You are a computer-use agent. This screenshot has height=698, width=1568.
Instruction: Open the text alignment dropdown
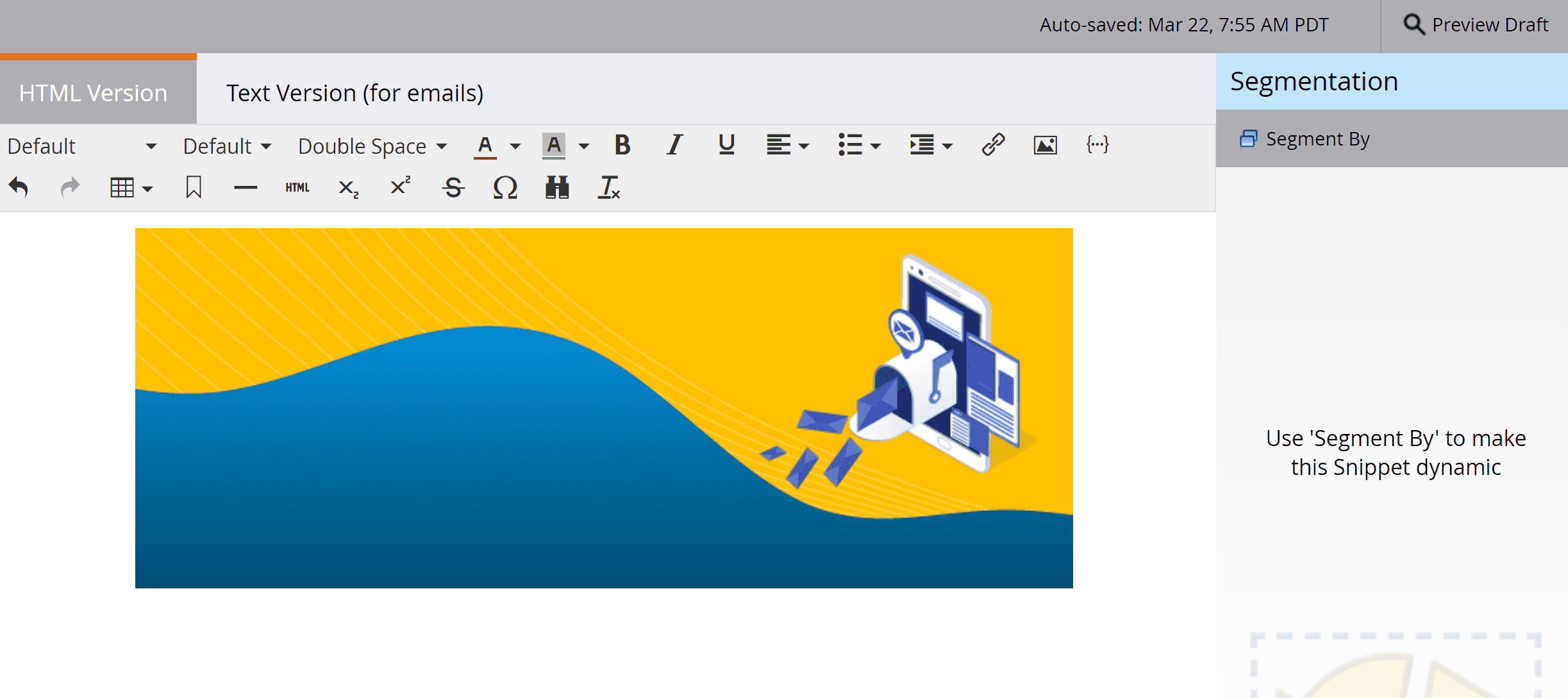point(788,145)
